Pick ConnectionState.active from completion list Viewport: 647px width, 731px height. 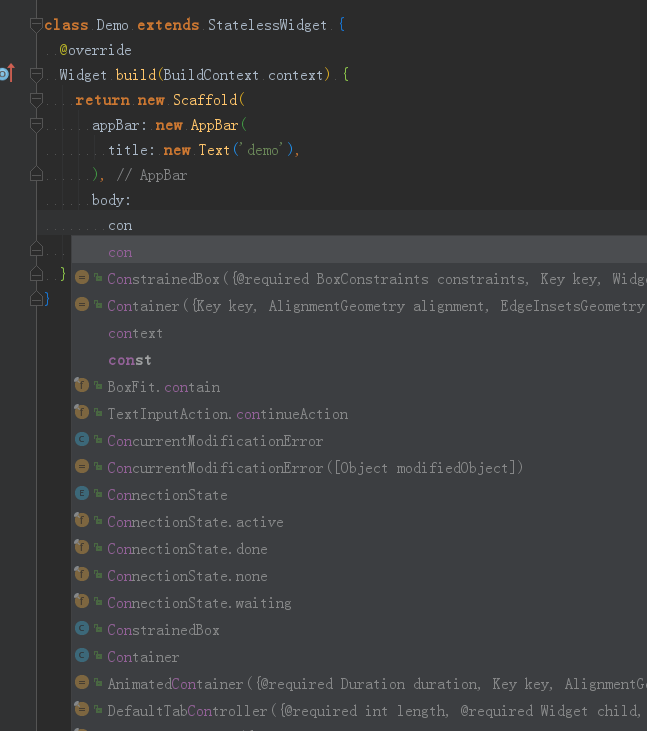(359, 522)
